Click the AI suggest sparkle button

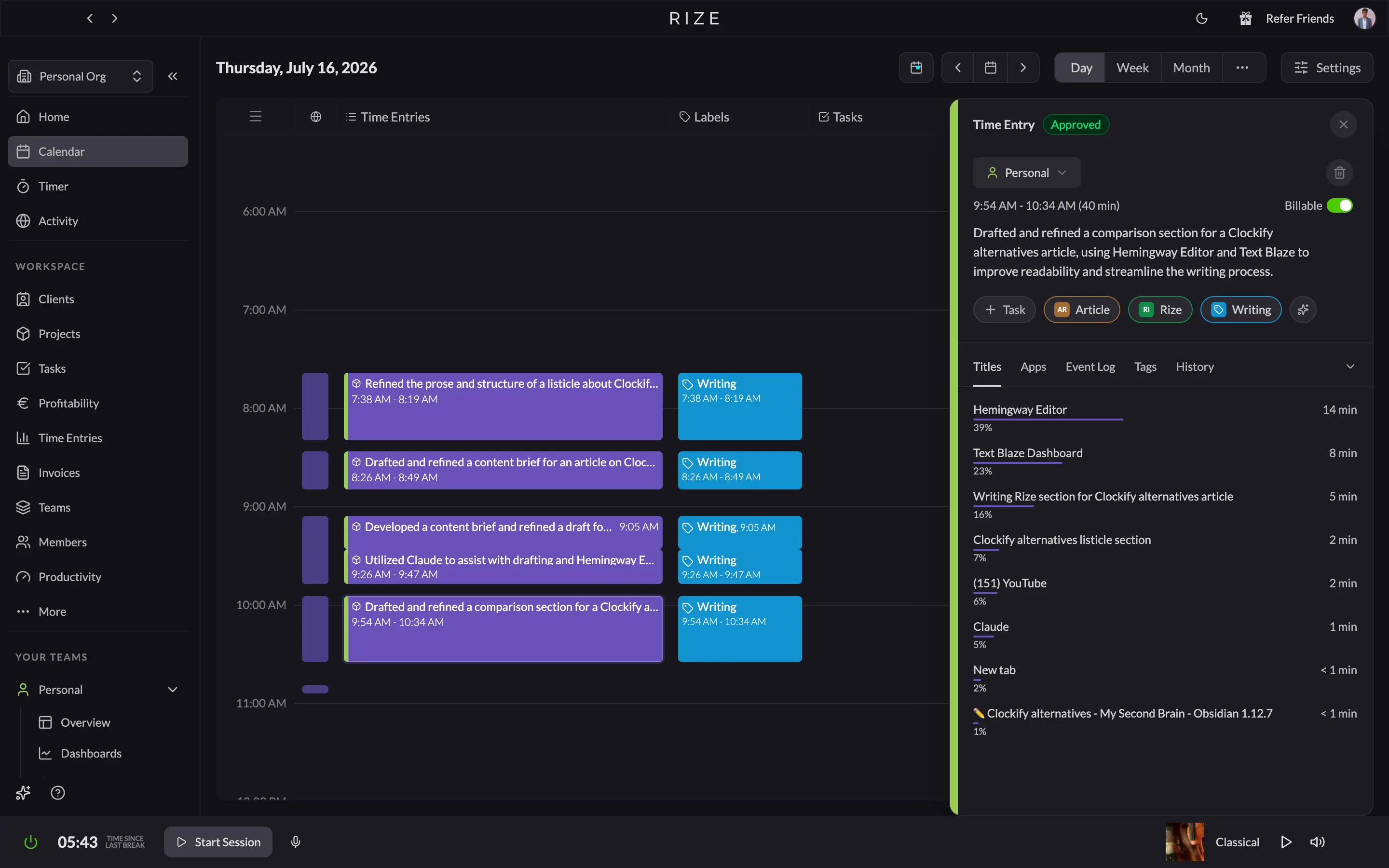(1303, 310)
